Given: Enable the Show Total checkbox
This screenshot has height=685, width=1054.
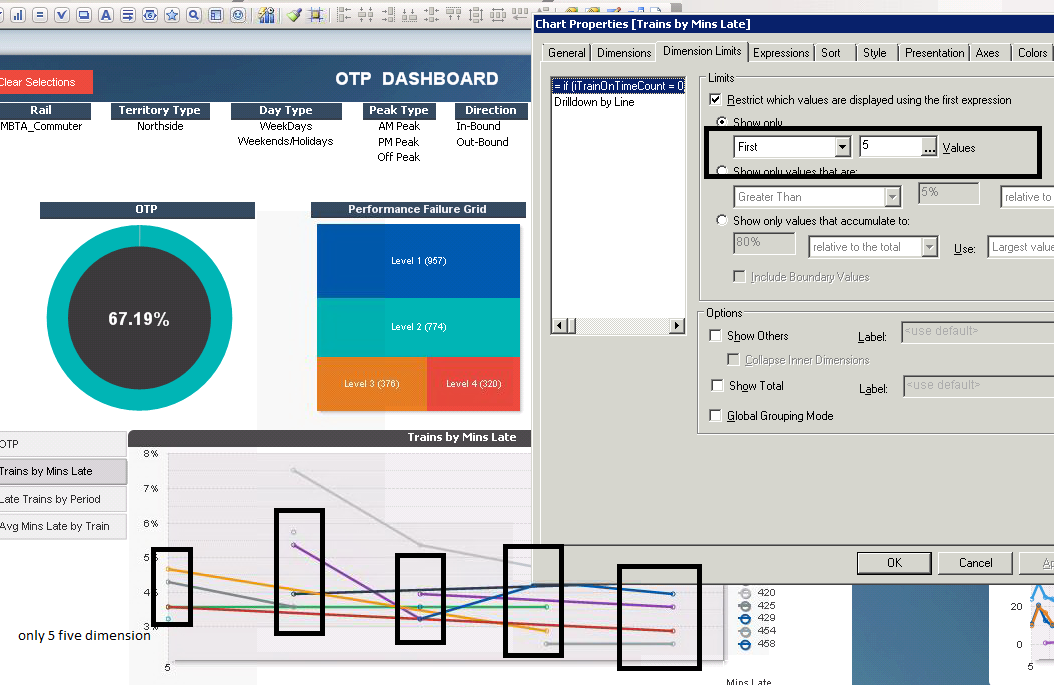Looking at the screenshot, I should click(717, 385).
